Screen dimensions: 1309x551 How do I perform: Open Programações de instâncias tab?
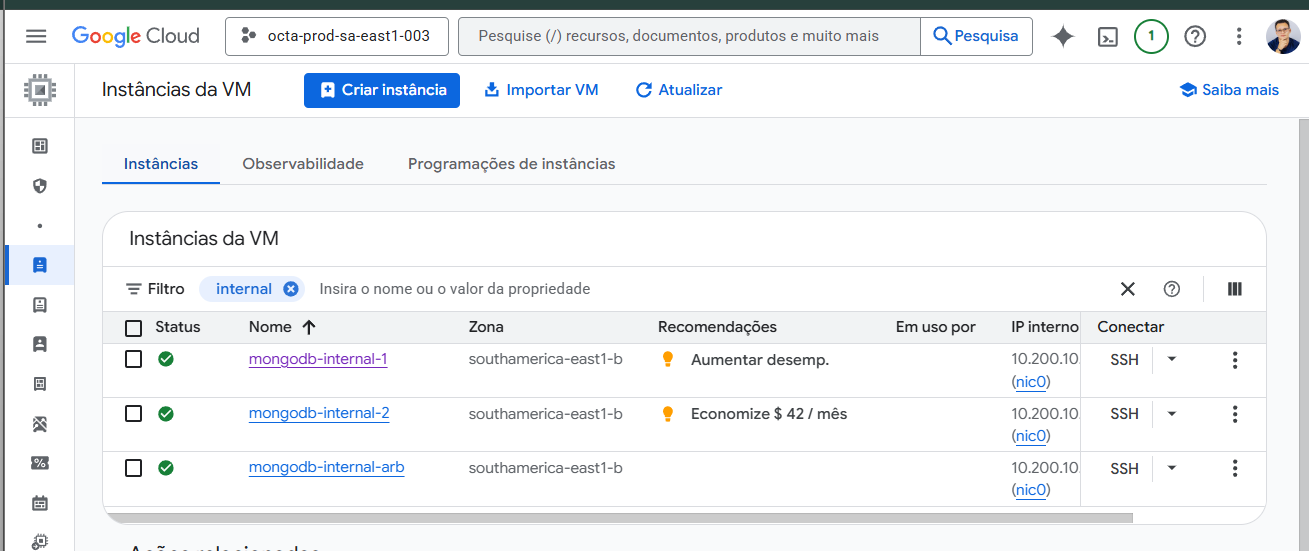511,164
